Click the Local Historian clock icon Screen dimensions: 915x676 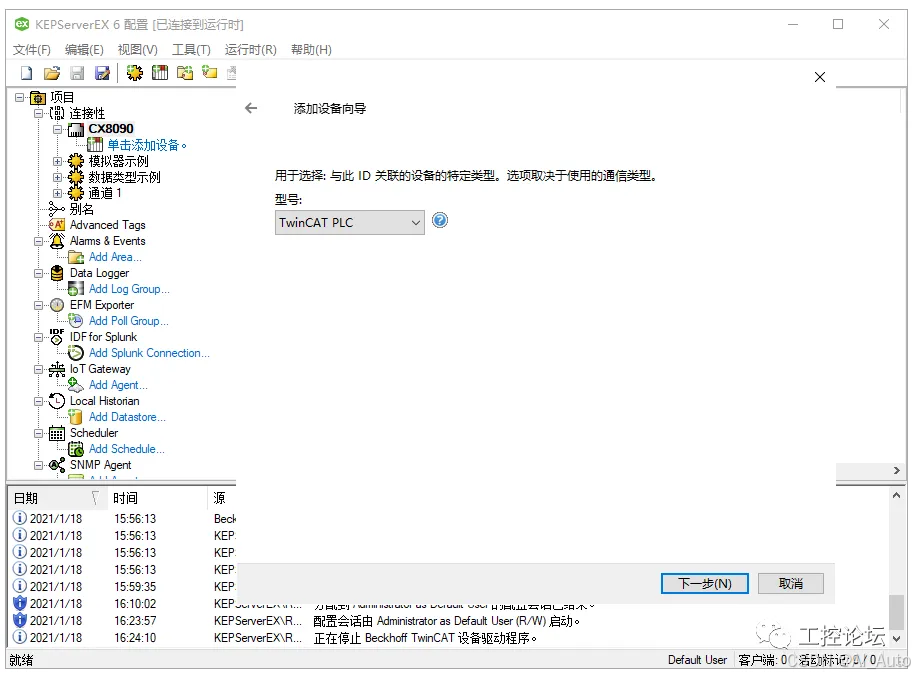[57, 401]
